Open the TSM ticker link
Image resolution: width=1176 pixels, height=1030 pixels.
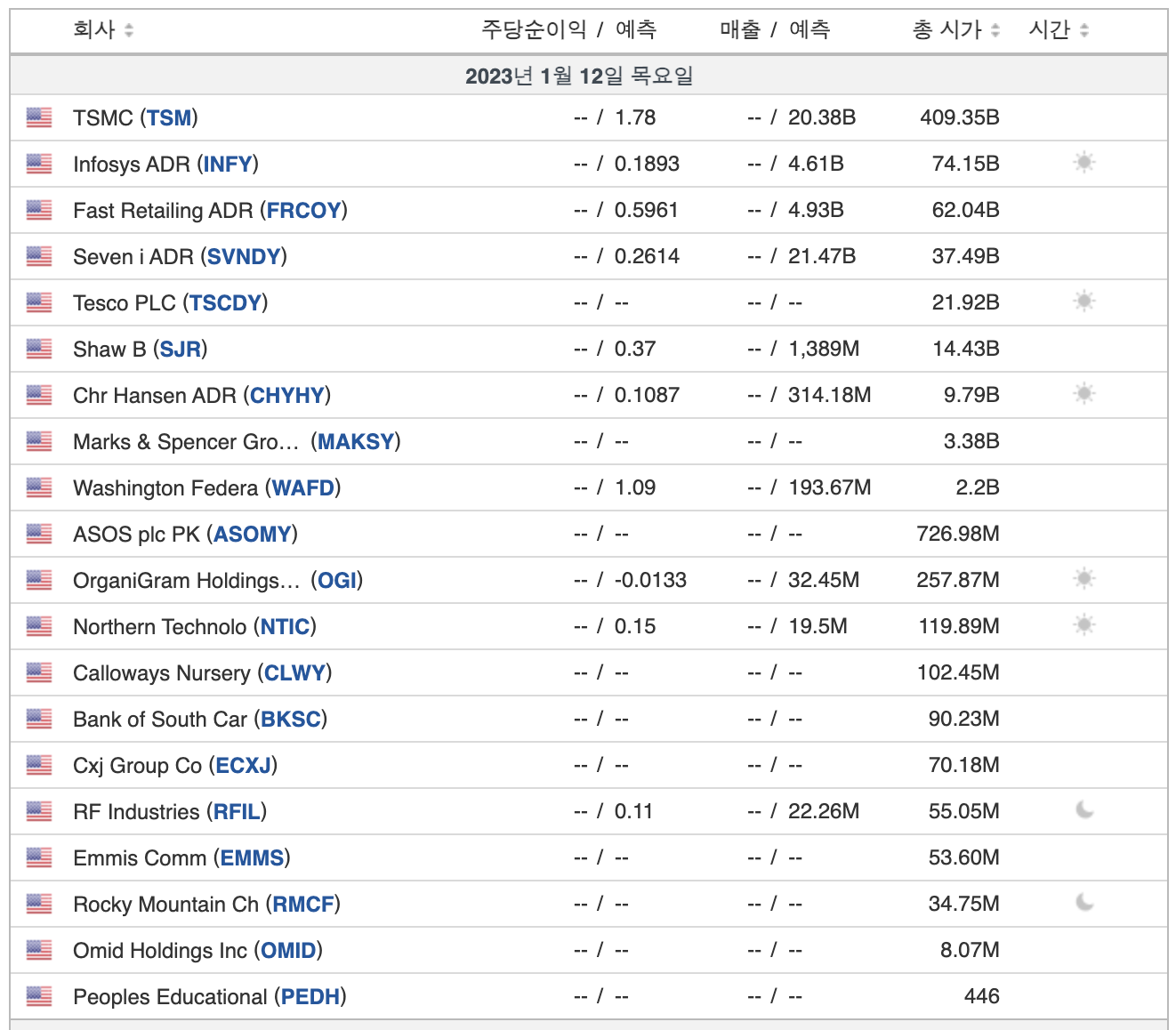(x=169, y=118)
